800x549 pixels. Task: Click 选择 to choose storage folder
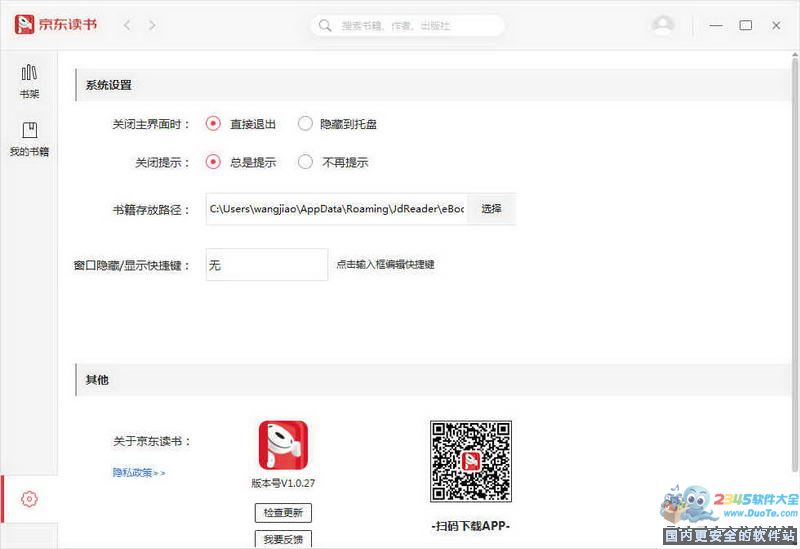(x=491, y=209)
